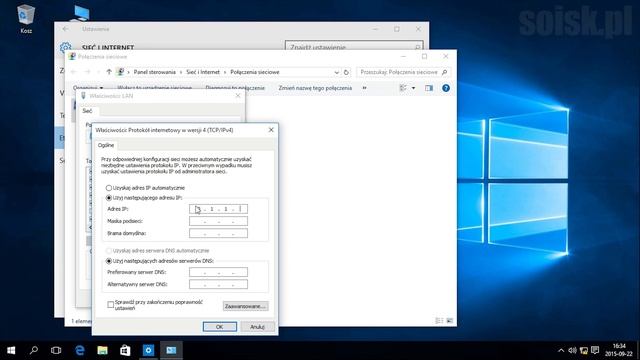Click Anuluj in TCP/IPv4 dialog
The width and height of the screenshot is (640, 360).
(x=257, y=327)
